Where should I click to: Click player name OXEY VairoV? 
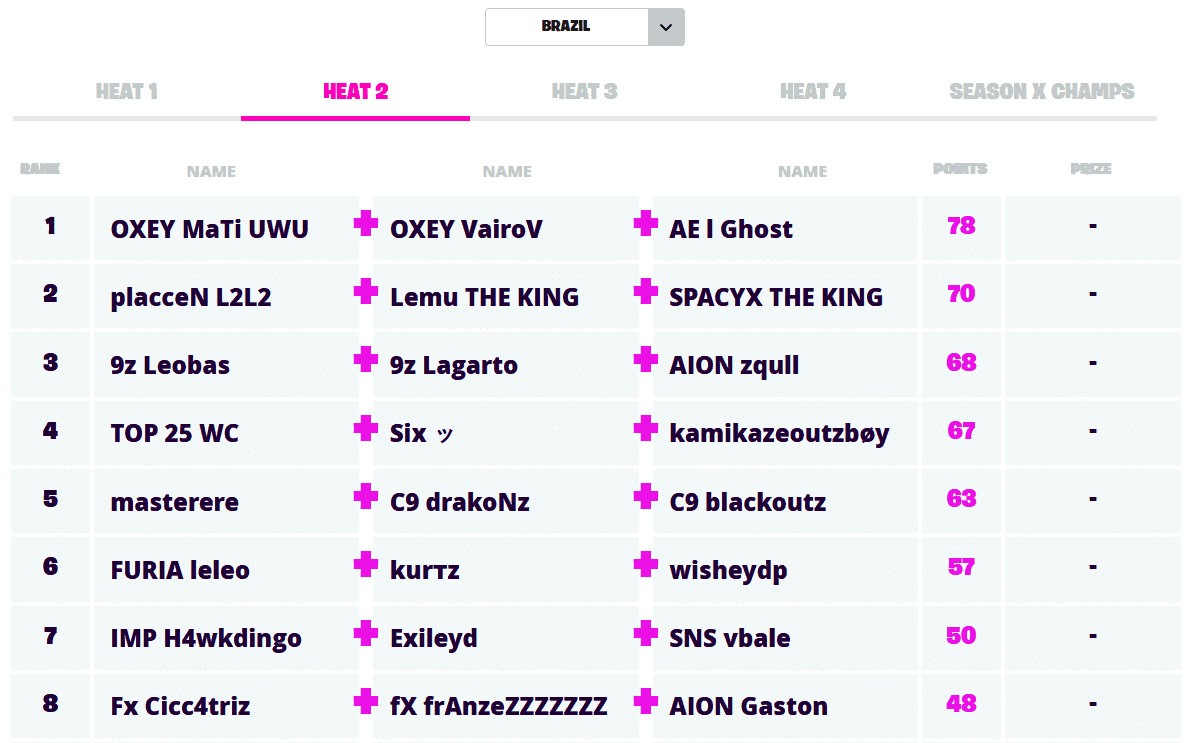point(466,229)
